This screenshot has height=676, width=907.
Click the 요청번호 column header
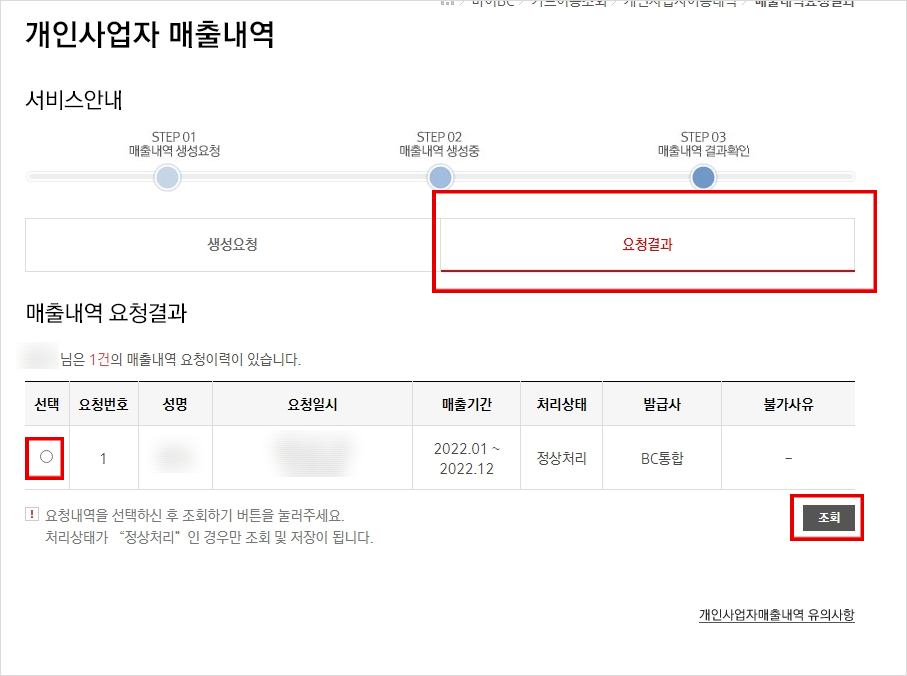coord(104,404)
